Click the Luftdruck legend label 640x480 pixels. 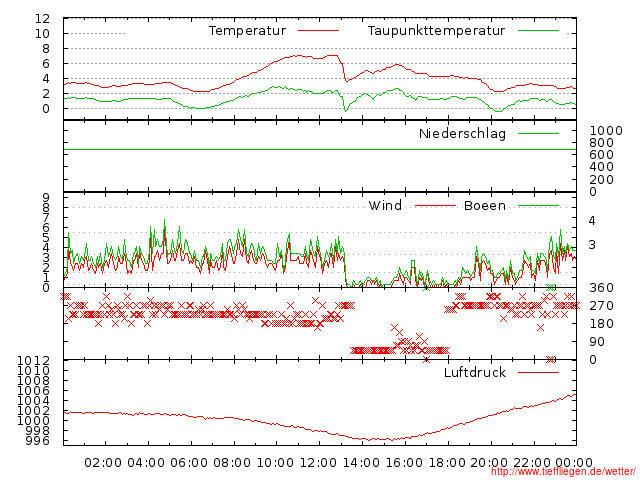coord(475,372)
